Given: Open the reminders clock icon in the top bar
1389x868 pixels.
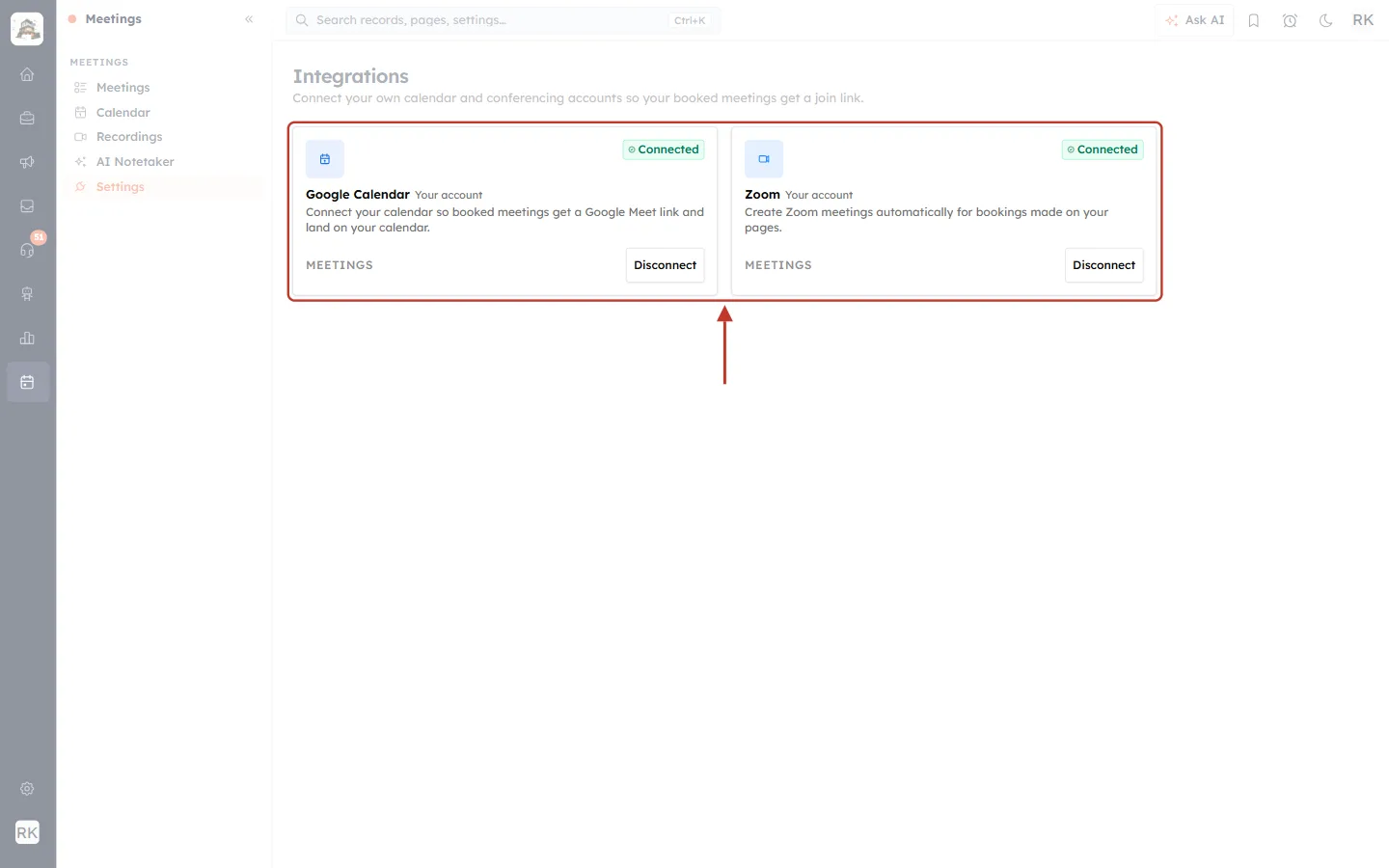Looking at the screenshot, I should point(1290,20).
